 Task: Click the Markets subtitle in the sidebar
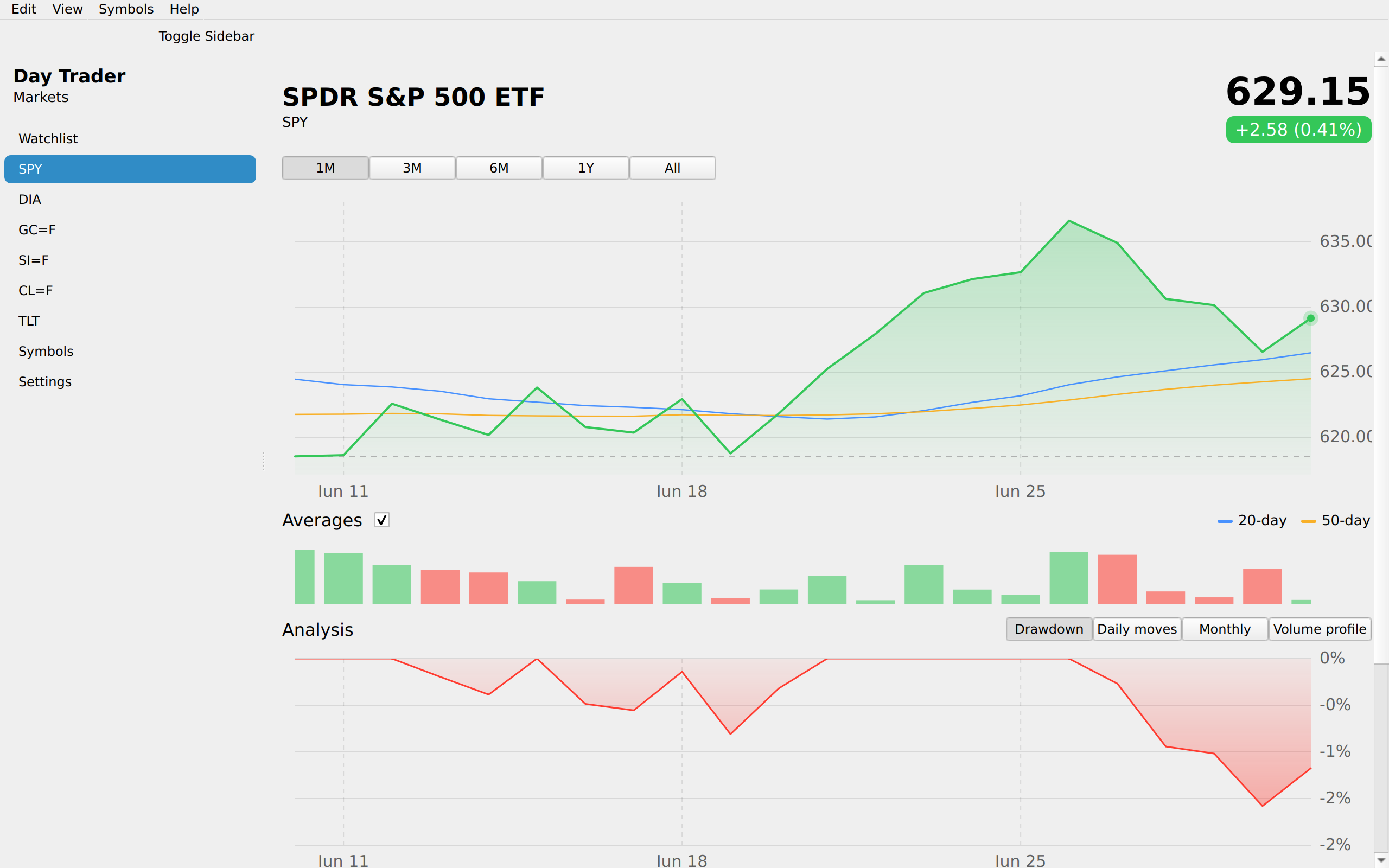click(41, 98)
